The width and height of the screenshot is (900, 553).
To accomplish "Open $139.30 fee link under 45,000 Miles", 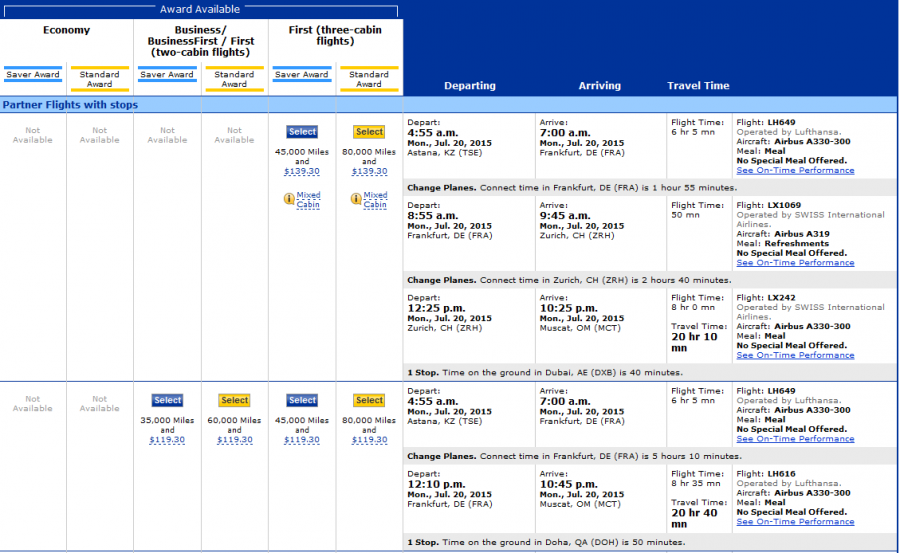I will (x=302, y=172).
